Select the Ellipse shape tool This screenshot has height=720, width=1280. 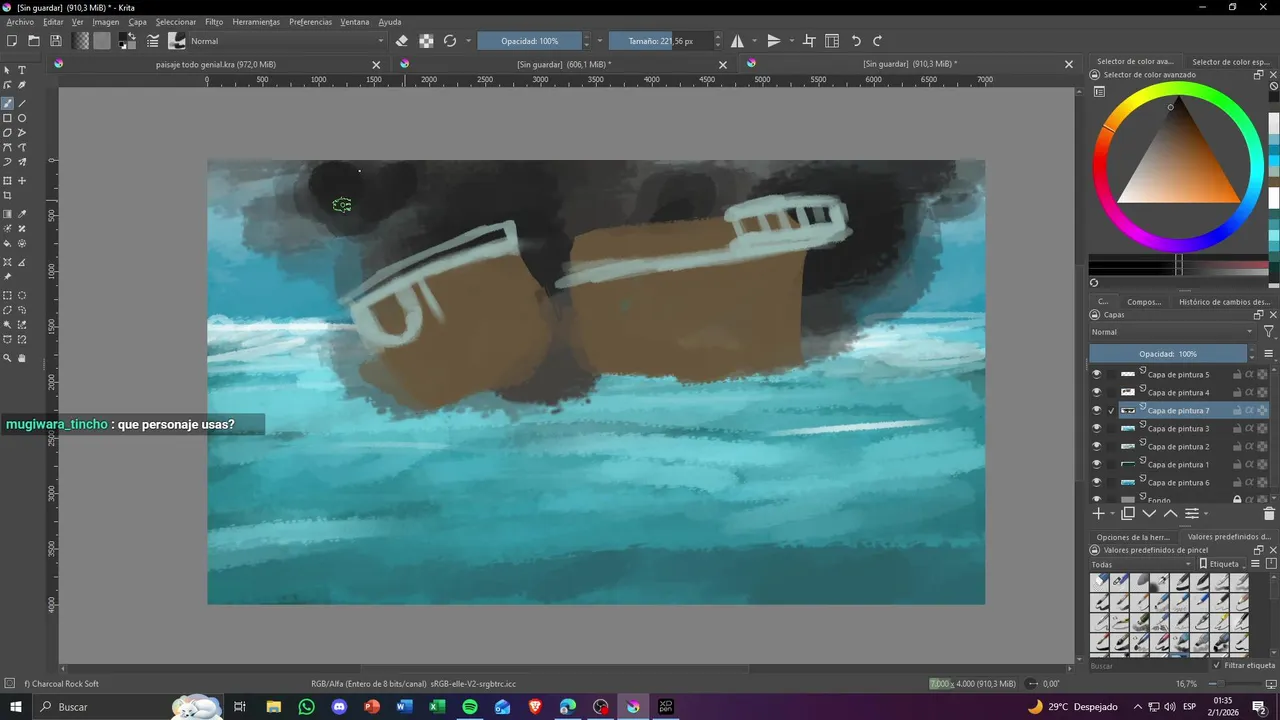pos(22,118)
